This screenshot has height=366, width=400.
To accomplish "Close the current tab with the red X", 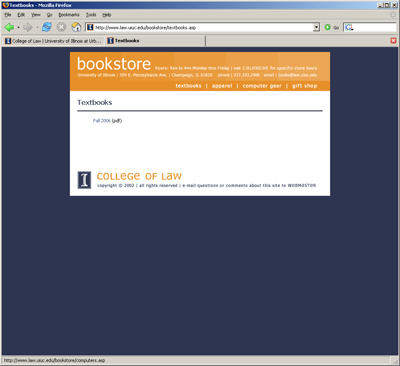I will click(x=393, y=41).
